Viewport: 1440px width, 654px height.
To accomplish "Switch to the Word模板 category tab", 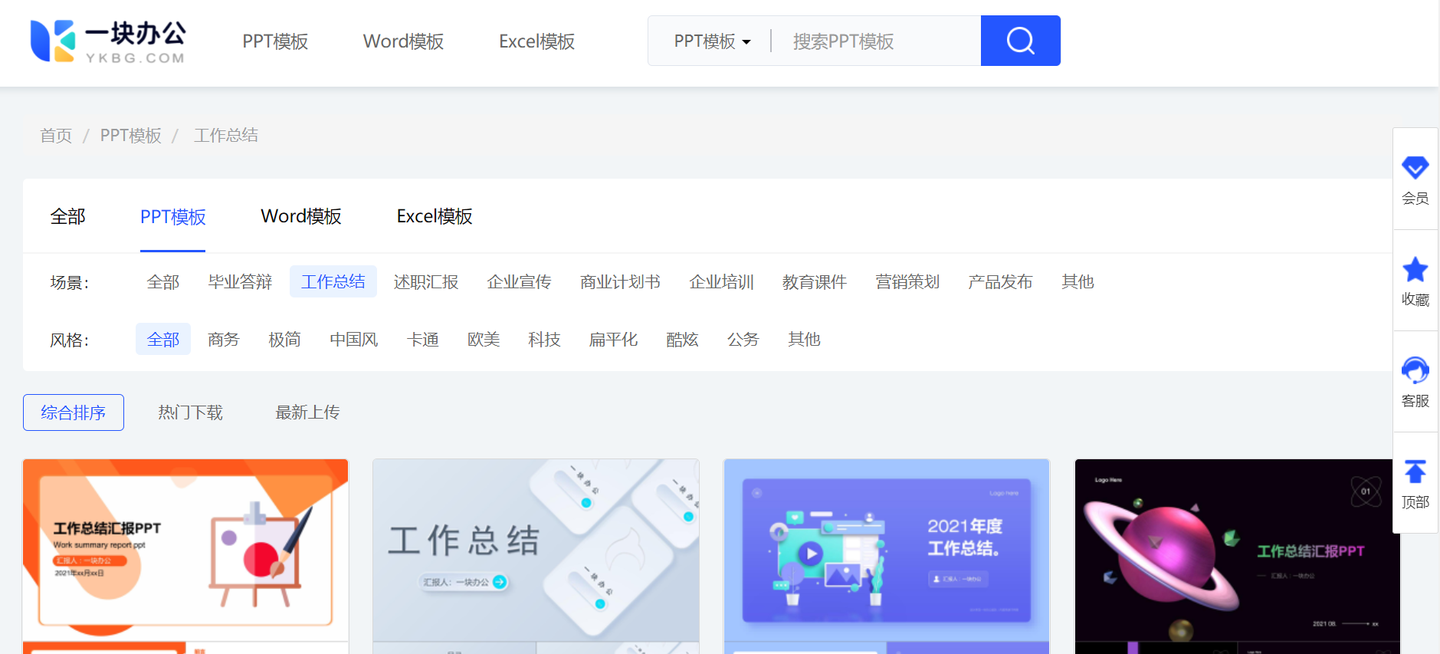I will click(x=301, y=216).
